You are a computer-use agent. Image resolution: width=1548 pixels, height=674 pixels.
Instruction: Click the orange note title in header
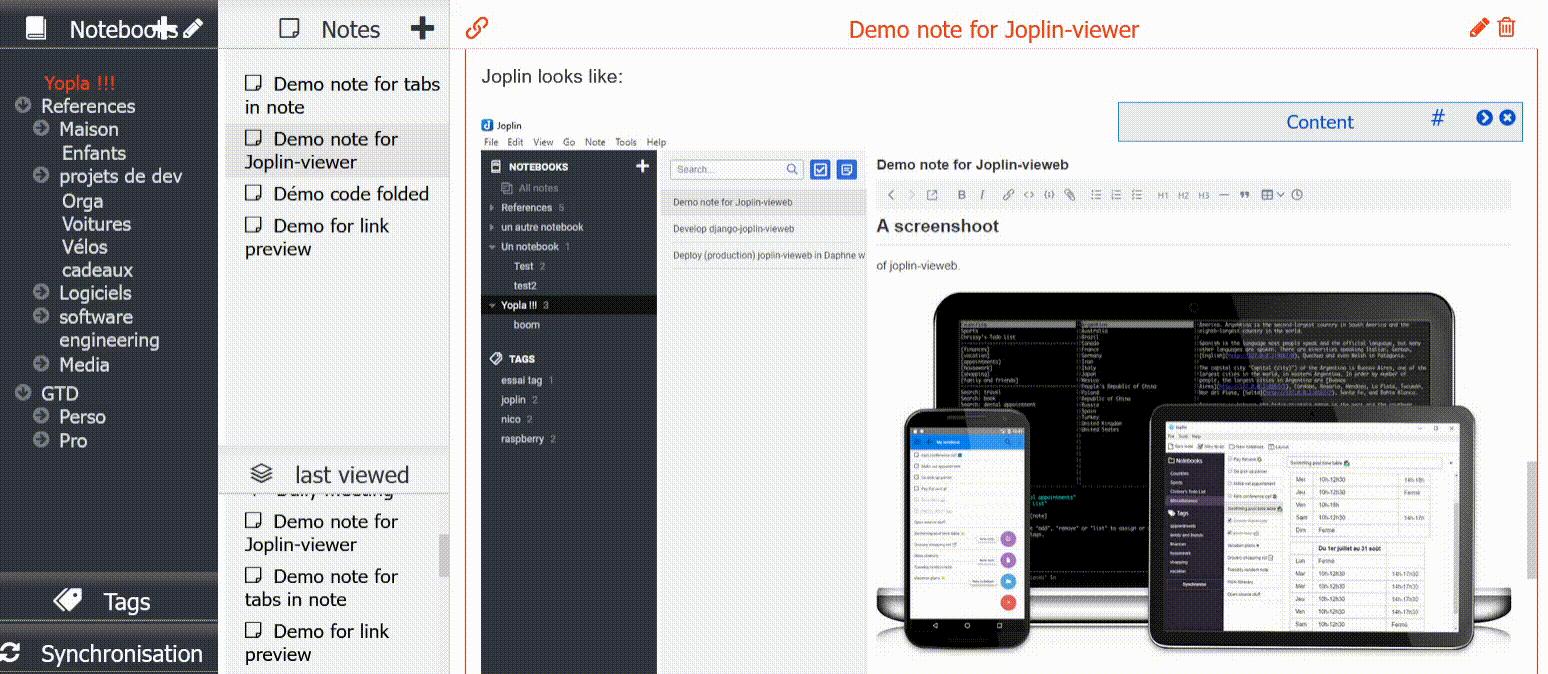tap(994, 30)
